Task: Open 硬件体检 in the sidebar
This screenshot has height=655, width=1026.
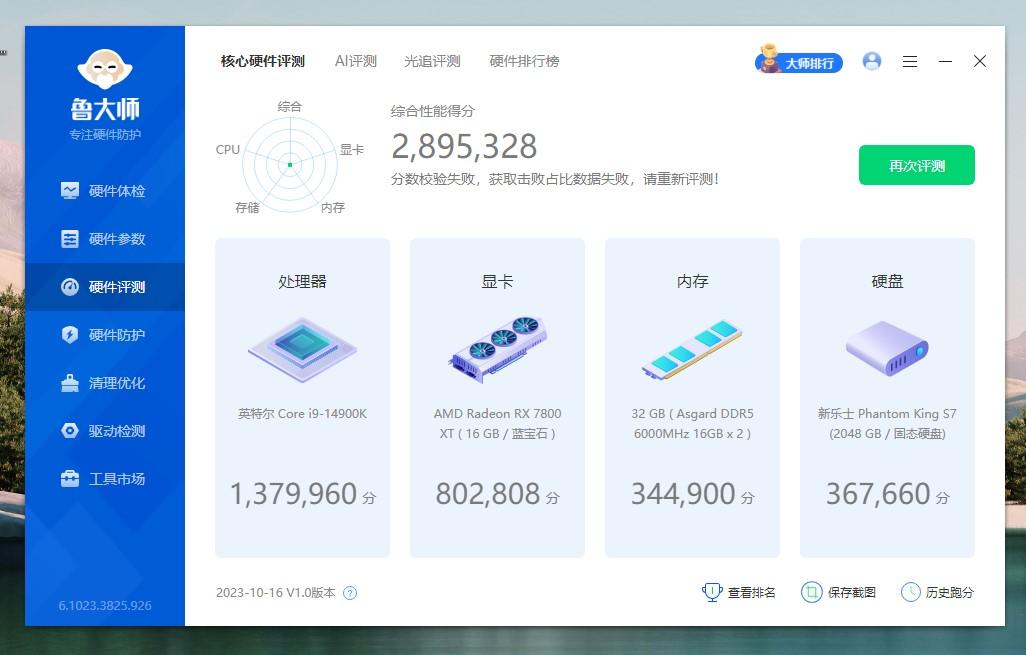Action: 105,191
